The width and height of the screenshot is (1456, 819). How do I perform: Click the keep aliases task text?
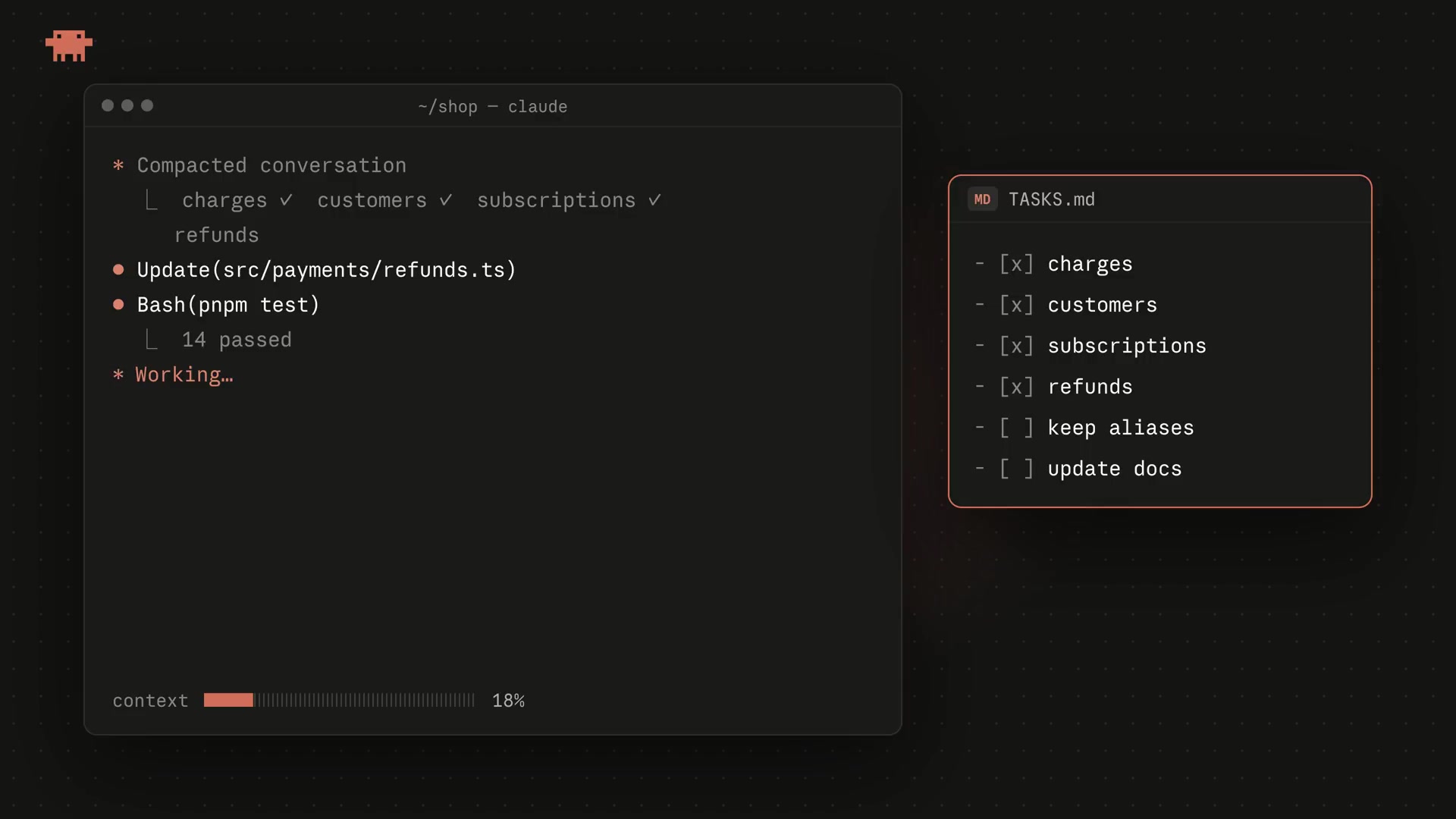pos(1121,428)
